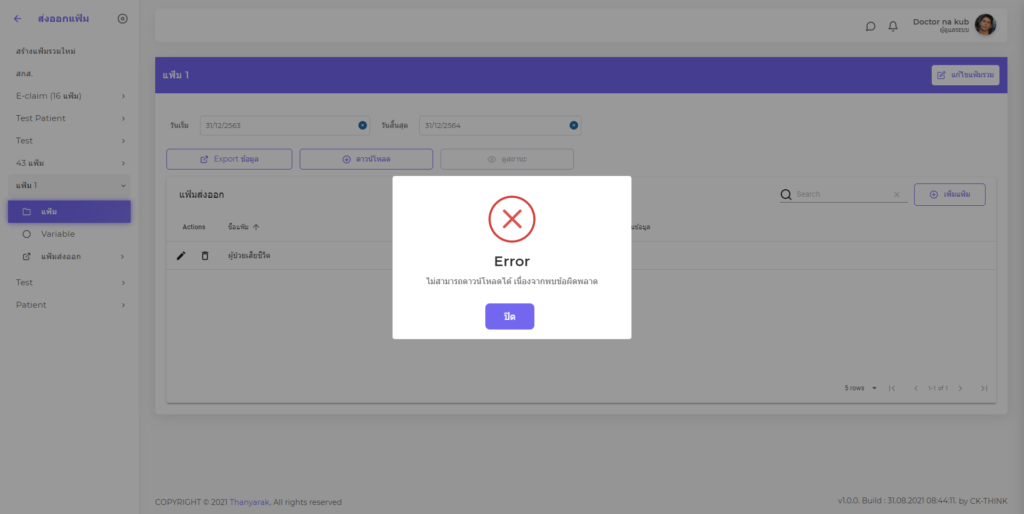
Task: Click the trash delete icon in Actions
Action: 205,256
